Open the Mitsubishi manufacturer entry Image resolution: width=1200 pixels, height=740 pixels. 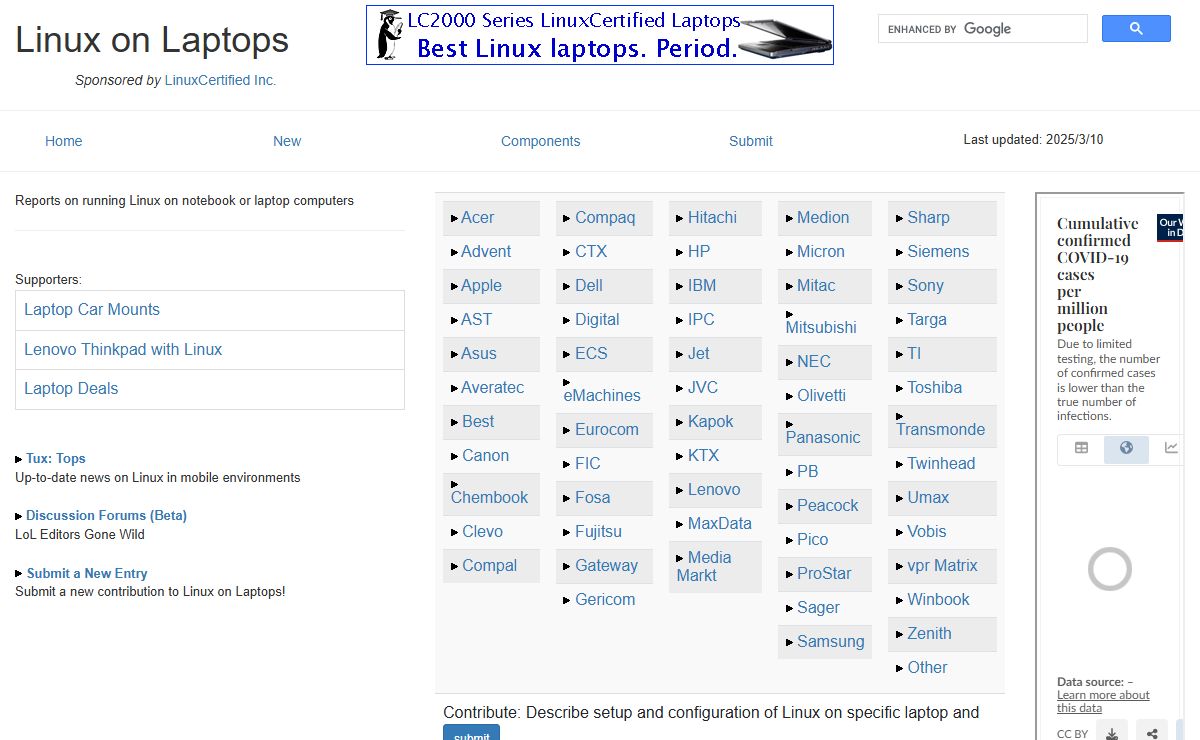pos(821,327)
